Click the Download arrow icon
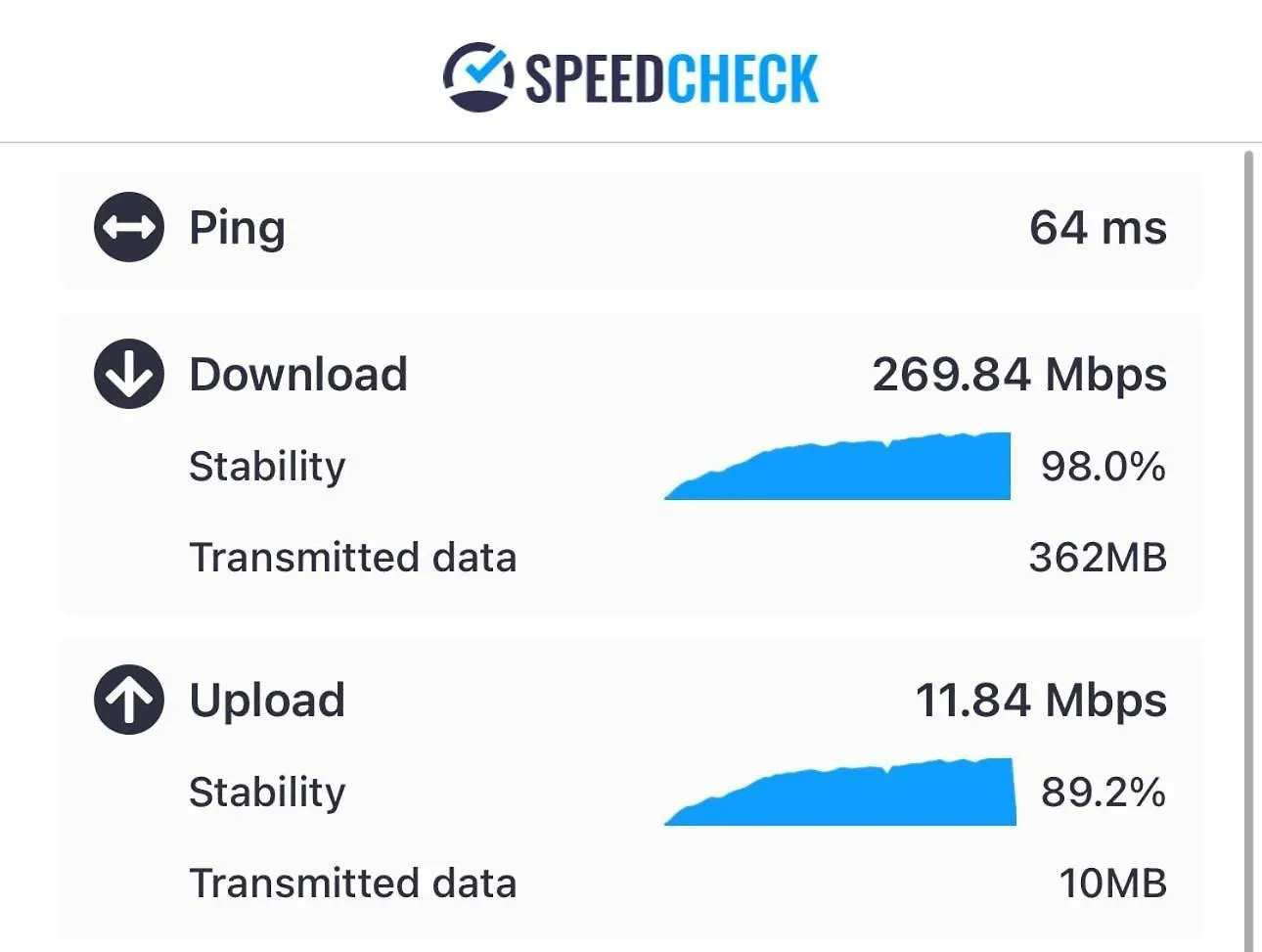 (x=129, y=374)
